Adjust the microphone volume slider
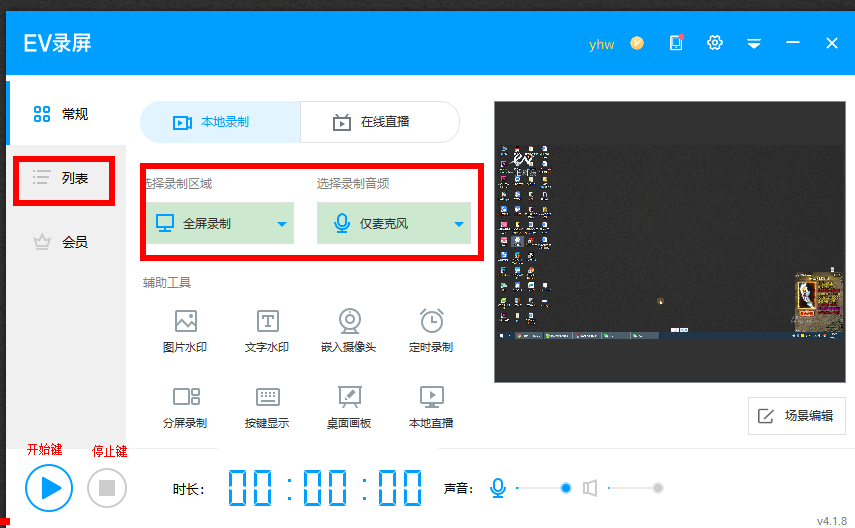The width and height of the screenshot is (855, 528). click(x=565, y=488)
